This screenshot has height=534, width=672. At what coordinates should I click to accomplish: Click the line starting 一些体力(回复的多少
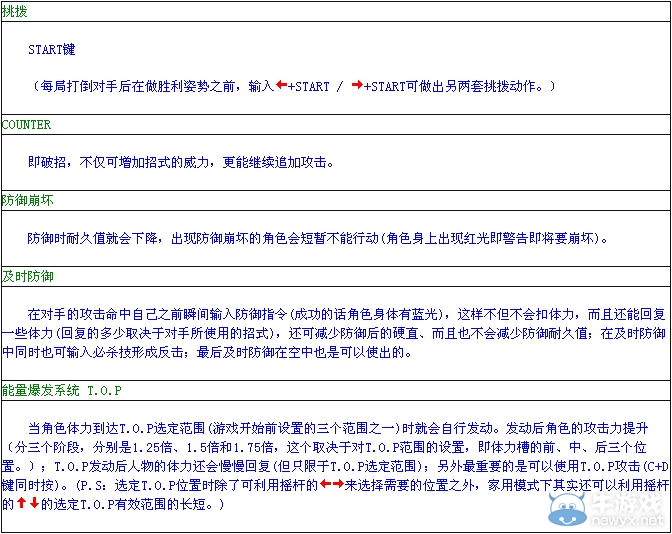pos(334,333)
